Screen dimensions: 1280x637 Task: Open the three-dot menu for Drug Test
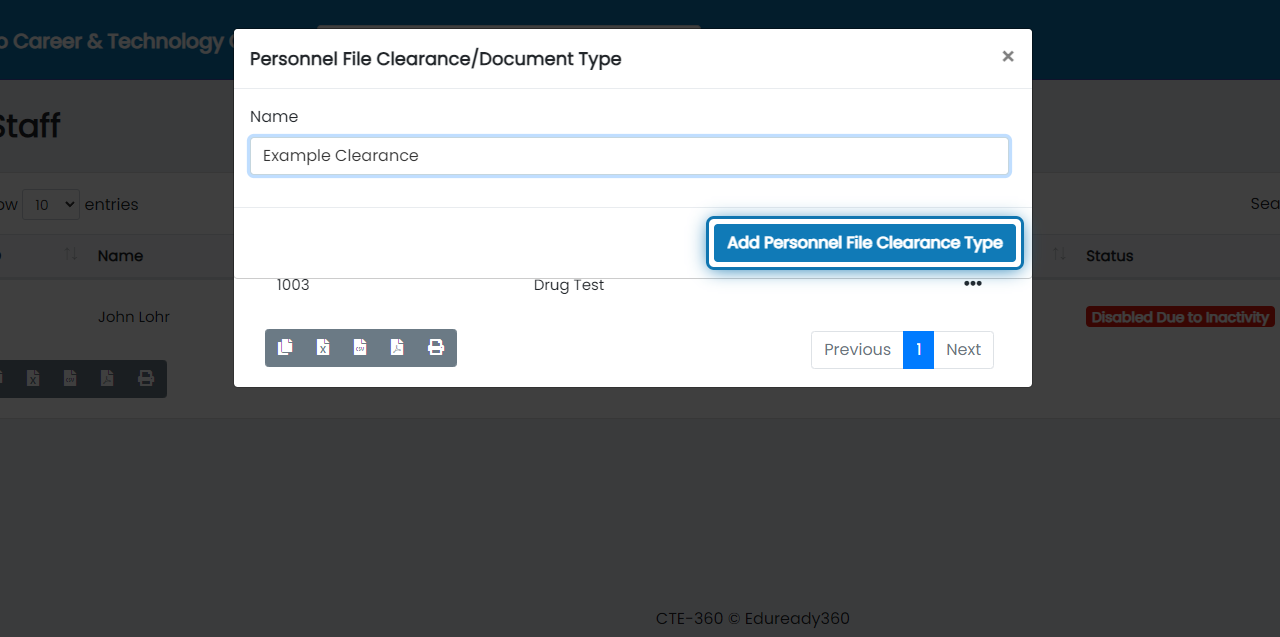pos(972,284)
